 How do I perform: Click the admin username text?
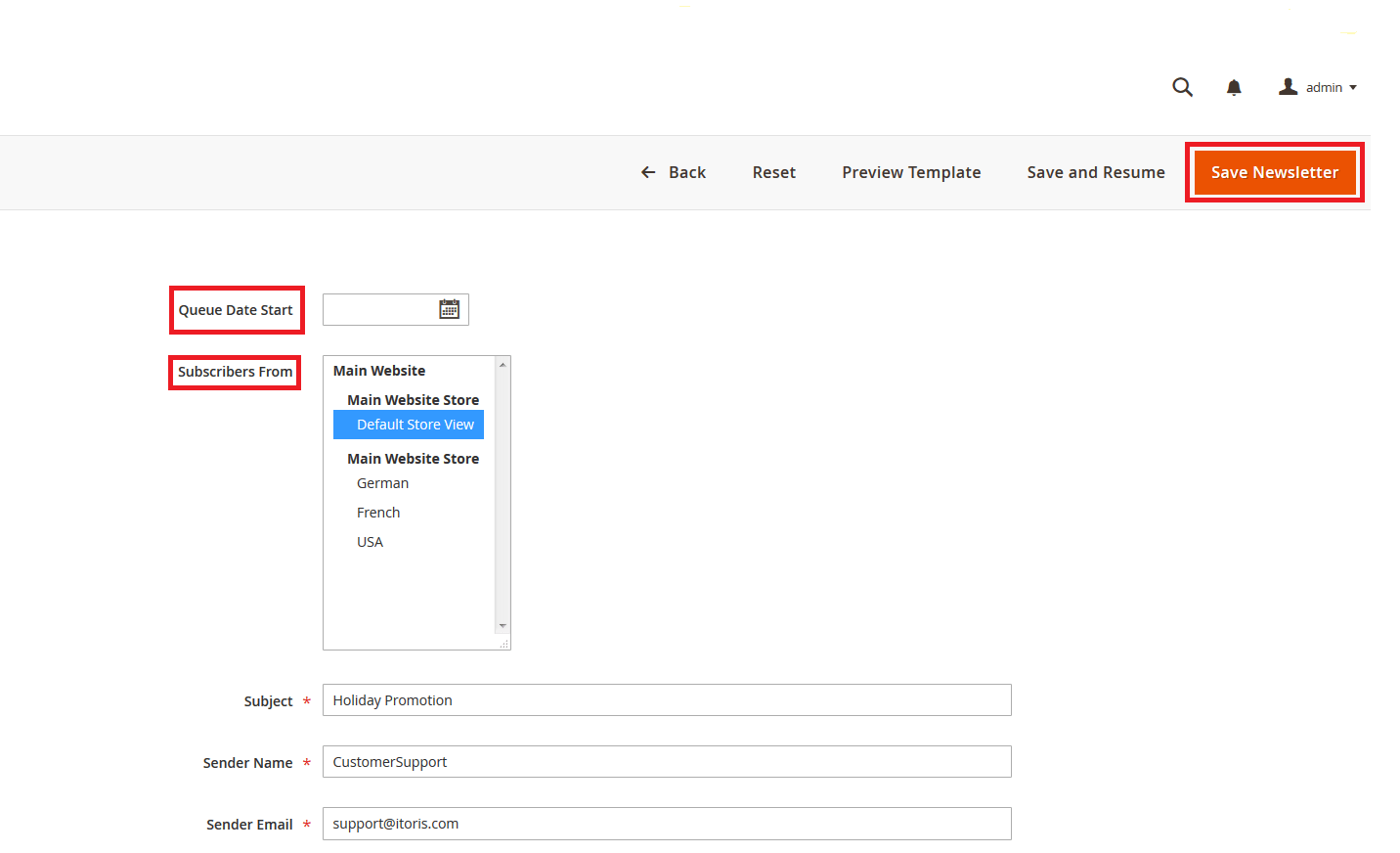[x=1324, y=87]
